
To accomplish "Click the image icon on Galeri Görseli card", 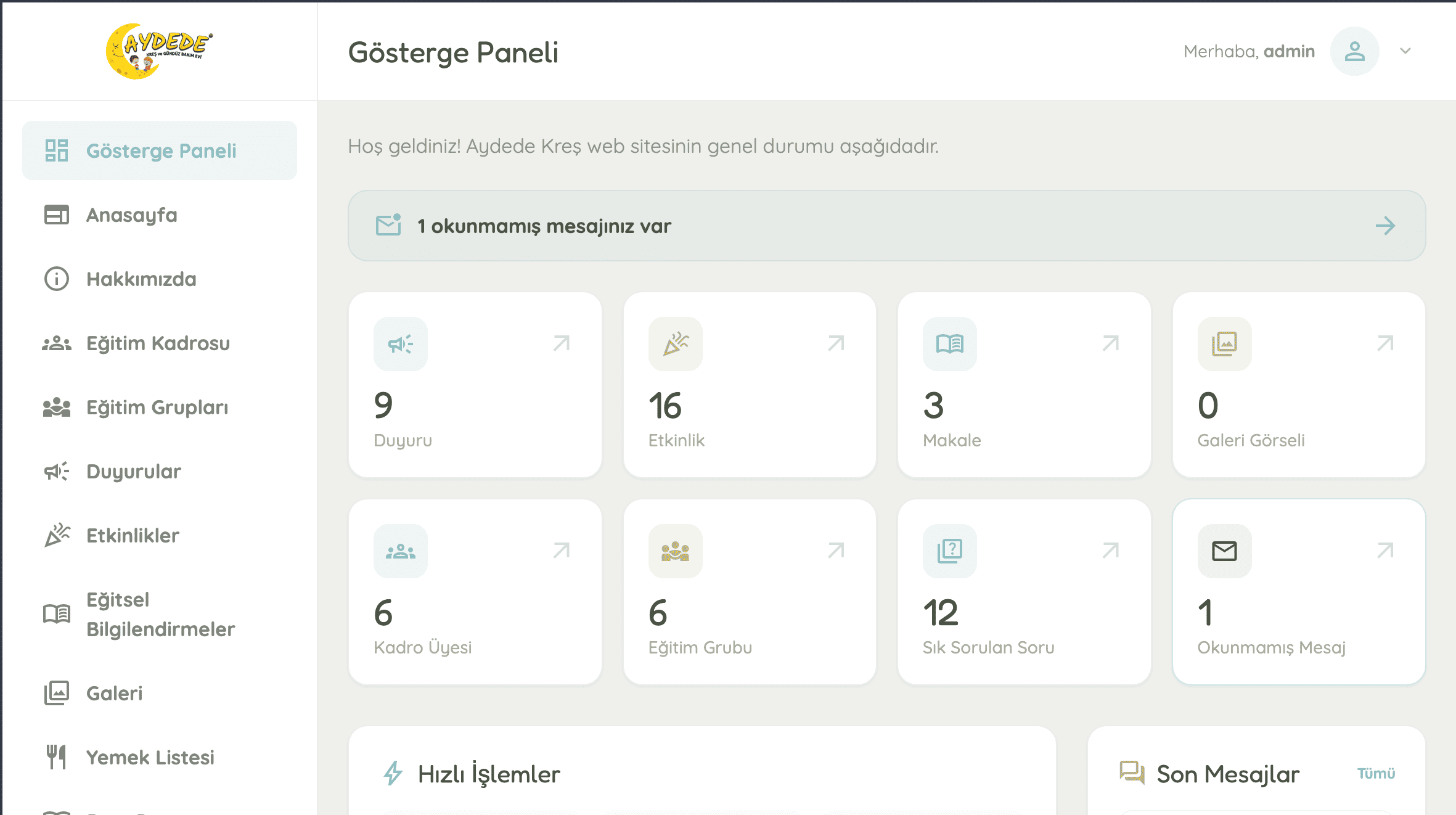I will (1225, 344).
